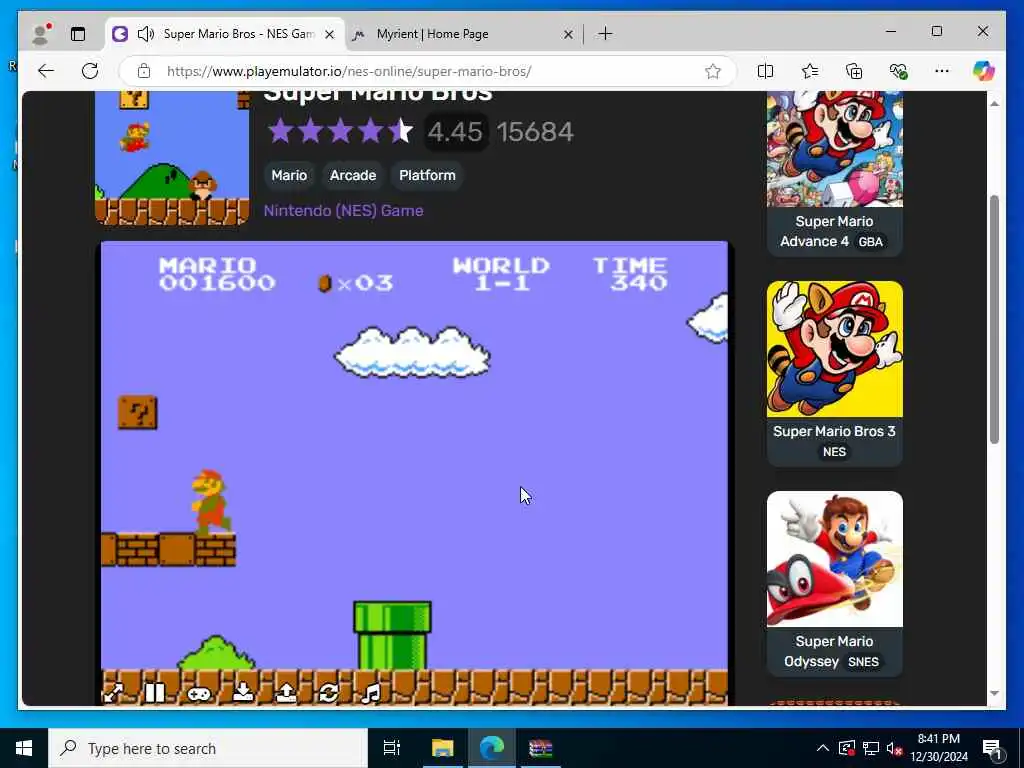This screenshot has width=1024, height=768.
Task: Open the notification center icon
Action: (991, 748)
